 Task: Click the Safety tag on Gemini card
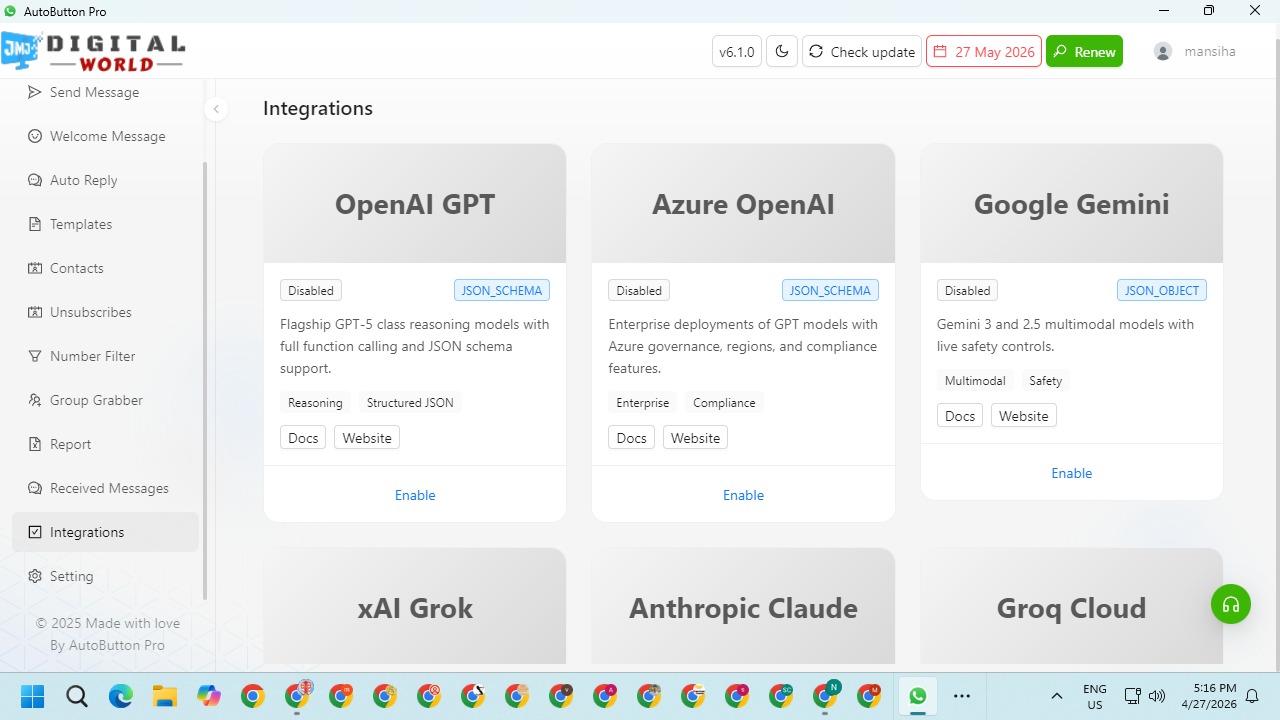point(1045,381)
